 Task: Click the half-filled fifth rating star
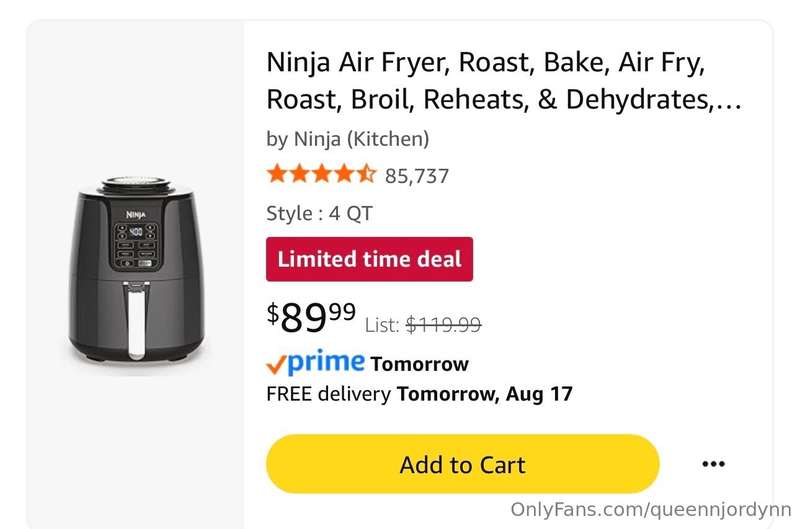[366, 174]
